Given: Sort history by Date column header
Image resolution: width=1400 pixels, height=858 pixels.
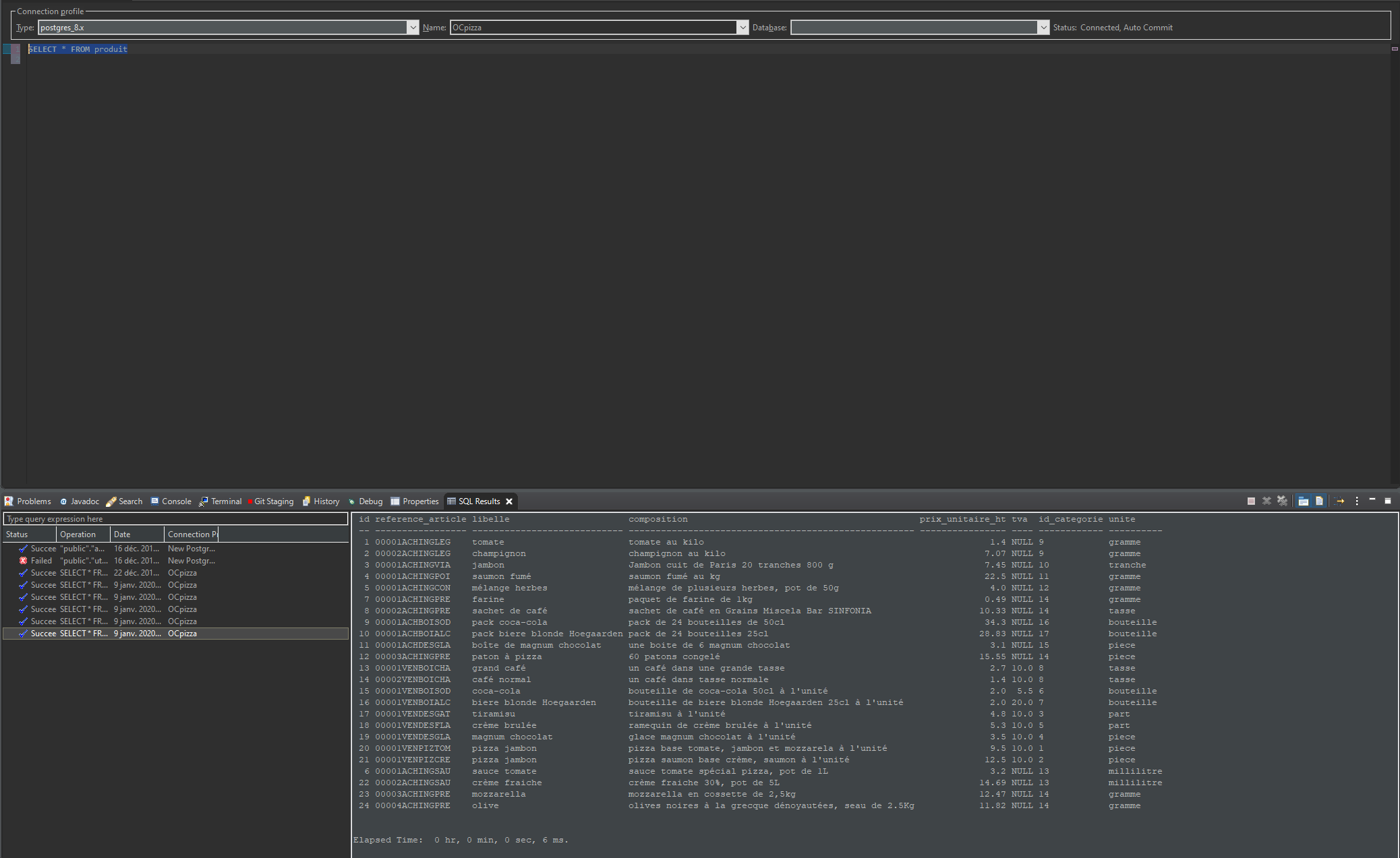Looking at the screenshot, I should [122, 534].
